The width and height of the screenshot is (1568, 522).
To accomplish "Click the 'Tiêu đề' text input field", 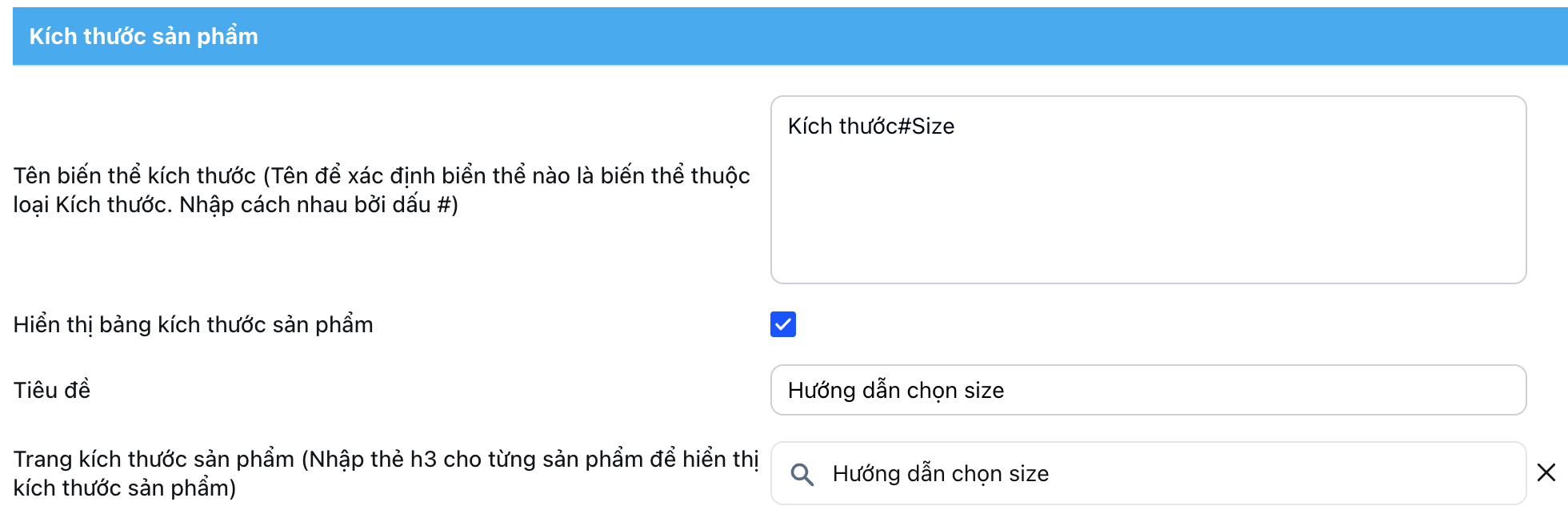I will point(1148,390).
